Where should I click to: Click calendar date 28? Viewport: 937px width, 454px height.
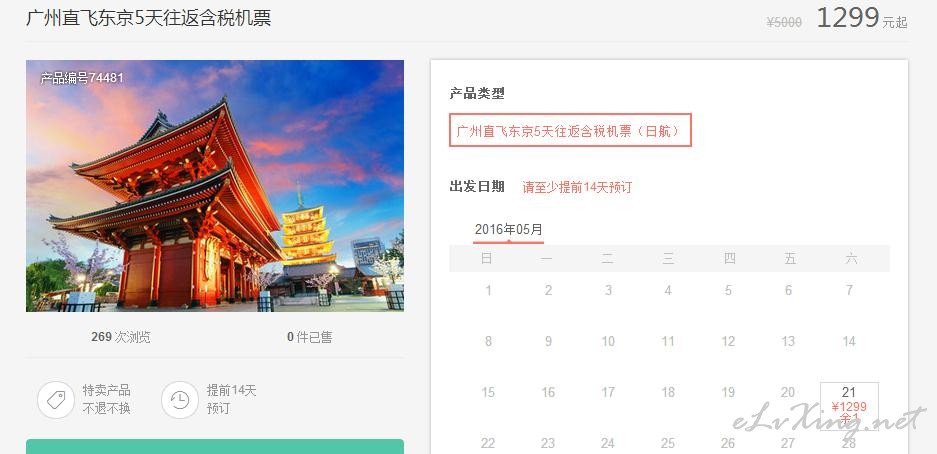(849, 443)
